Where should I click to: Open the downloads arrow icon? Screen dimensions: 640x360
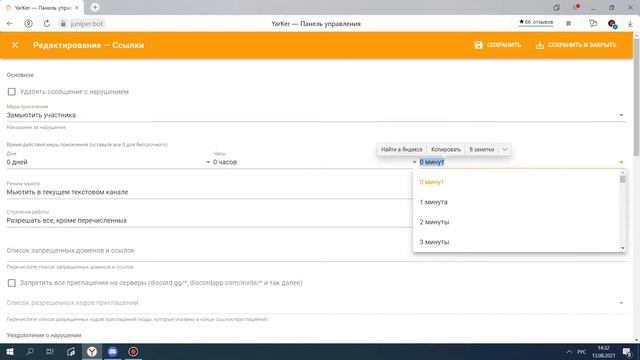tap(630, 24)
